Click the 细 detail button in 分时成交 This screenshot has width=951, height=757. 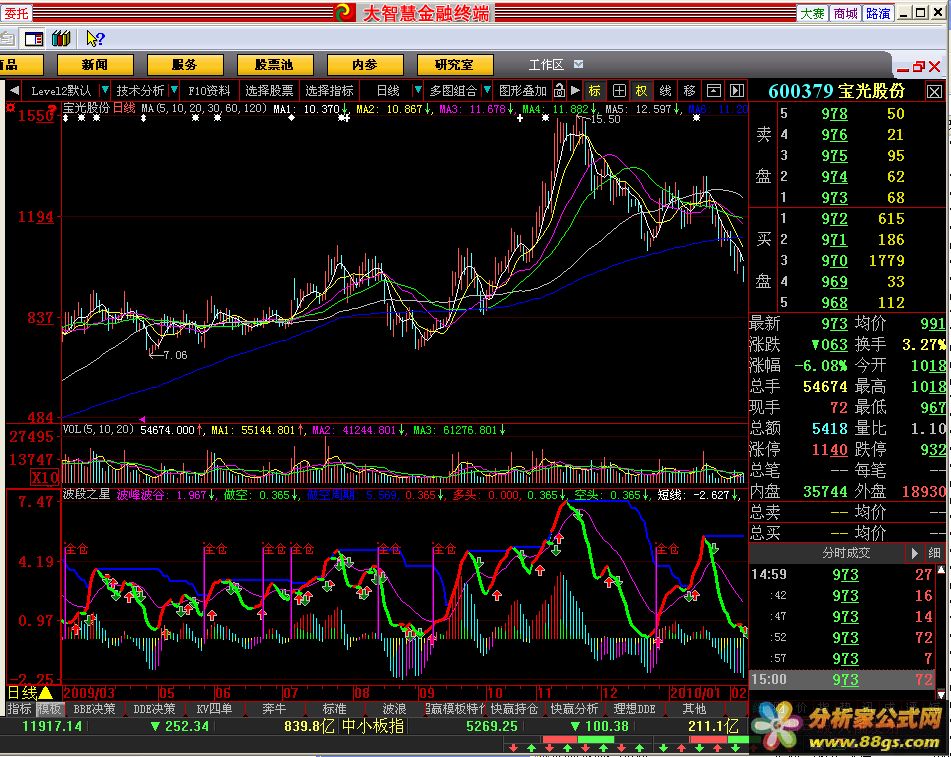(934, 553)
